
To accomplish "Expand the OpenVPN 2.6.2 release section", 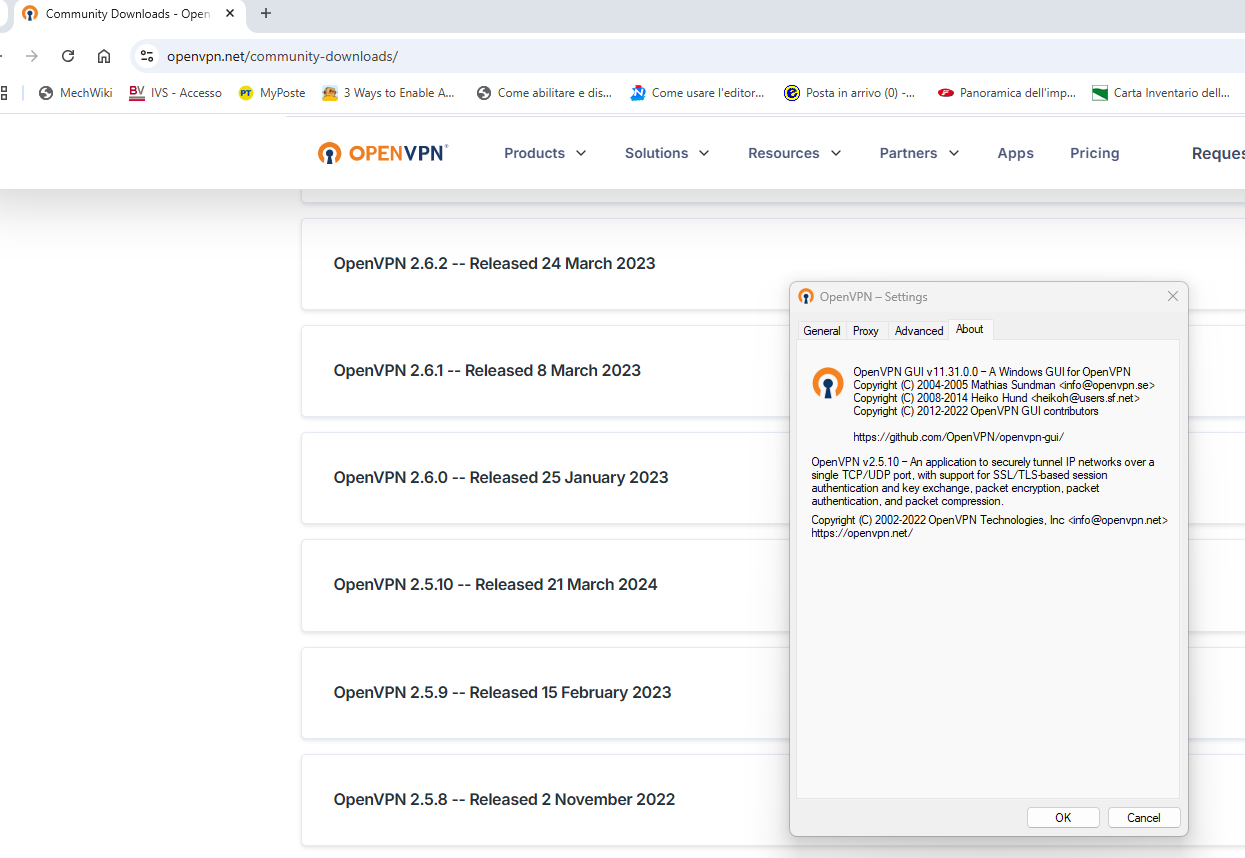I will 494,264.
